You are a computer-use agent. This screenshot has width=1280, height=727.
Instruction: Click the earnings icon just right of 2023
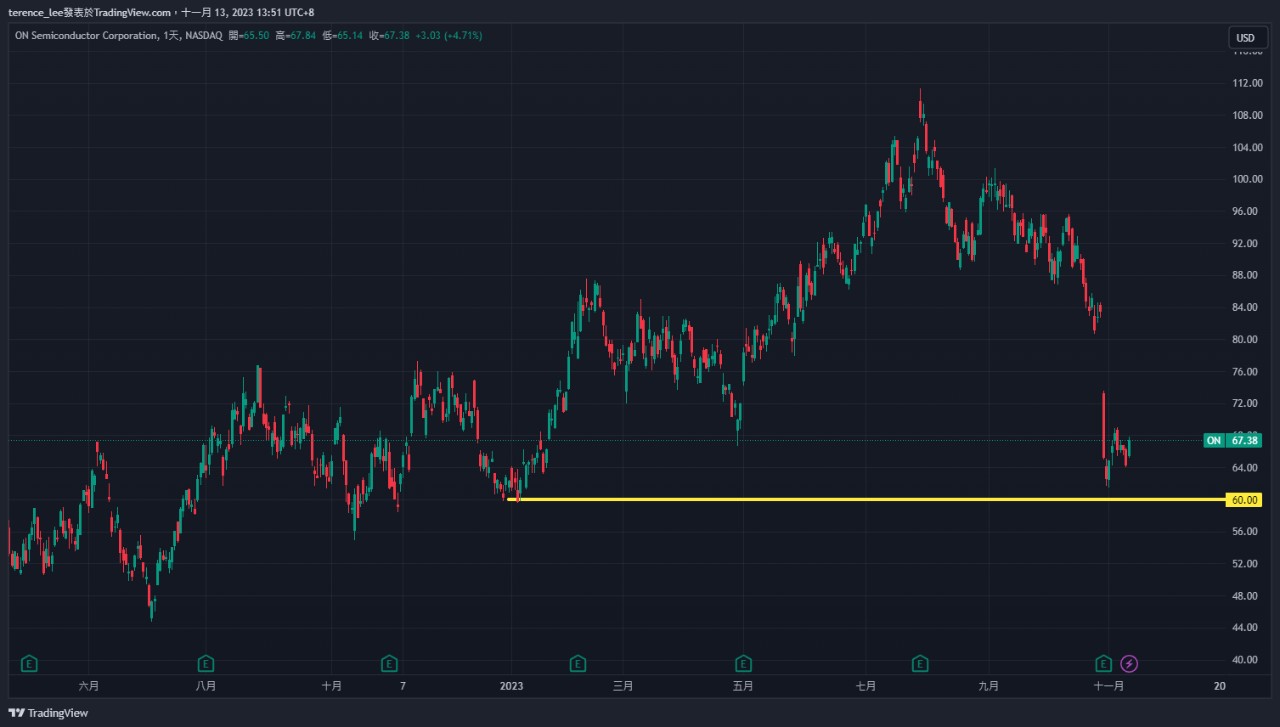point(577,663)
